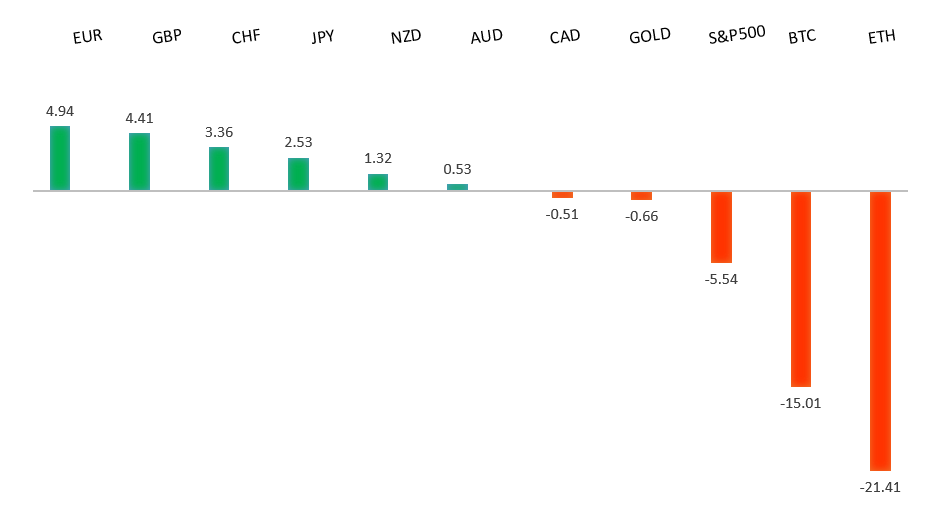Click the BTC category label

pyautogui.click(x=802, y=38)
